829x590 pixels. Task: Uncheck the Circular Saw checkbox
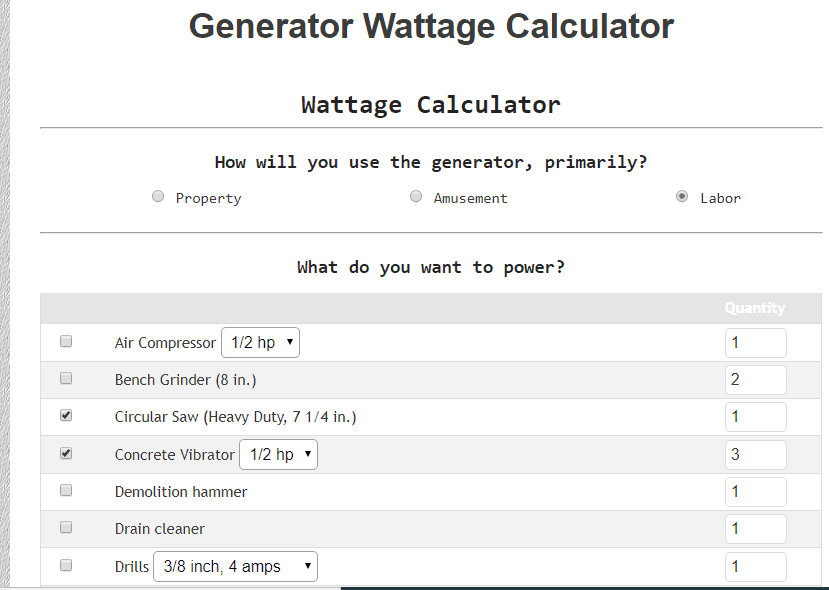coord(66,416)
